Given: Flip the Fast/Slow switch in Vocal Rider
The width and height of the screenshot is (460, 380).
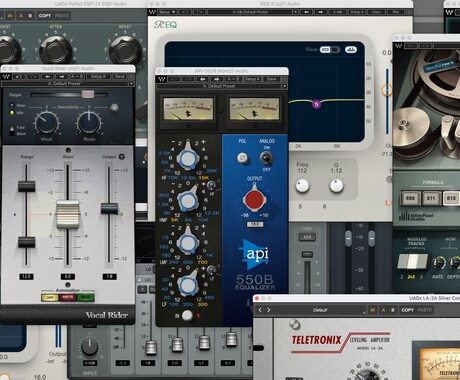Looking at the screenshot, I should [x=12, y=130].
